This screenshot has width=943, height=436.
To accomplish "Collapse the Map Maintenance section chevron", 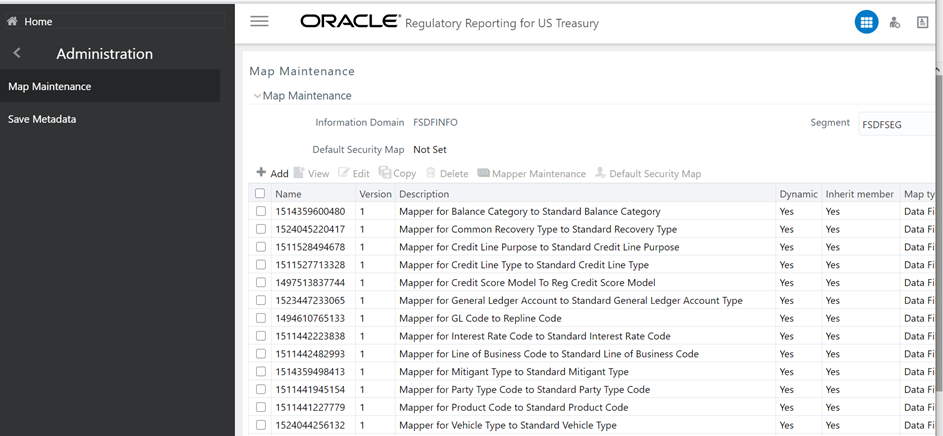I will (257, 96).
